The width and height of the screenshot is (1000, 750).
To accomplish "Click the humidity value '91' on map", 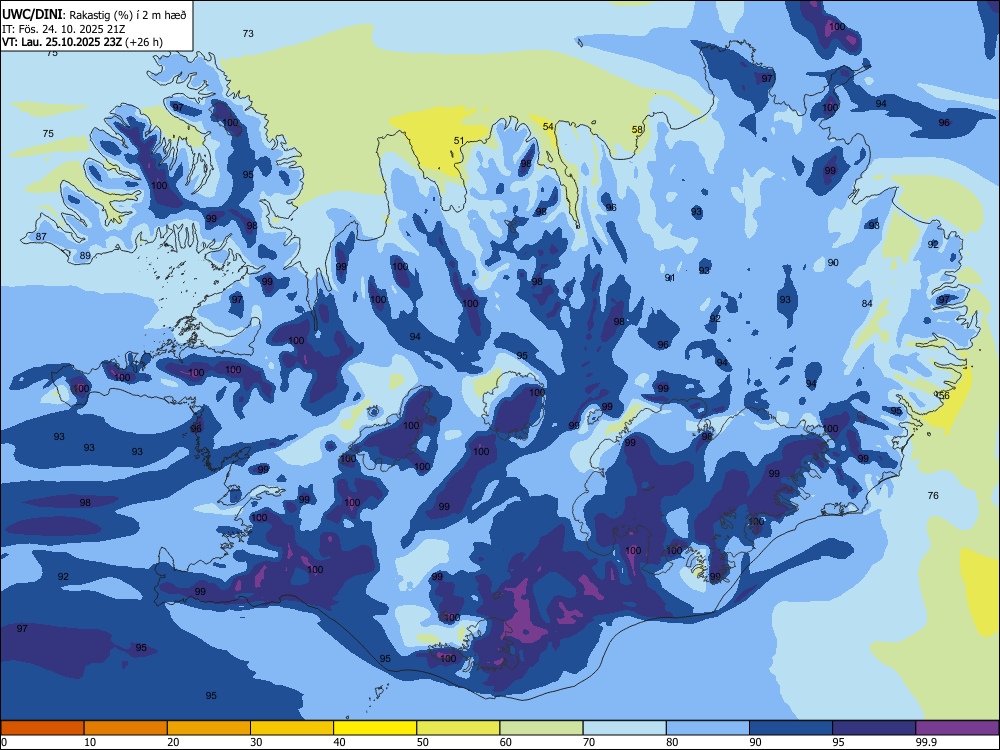I will coord(670,277).
